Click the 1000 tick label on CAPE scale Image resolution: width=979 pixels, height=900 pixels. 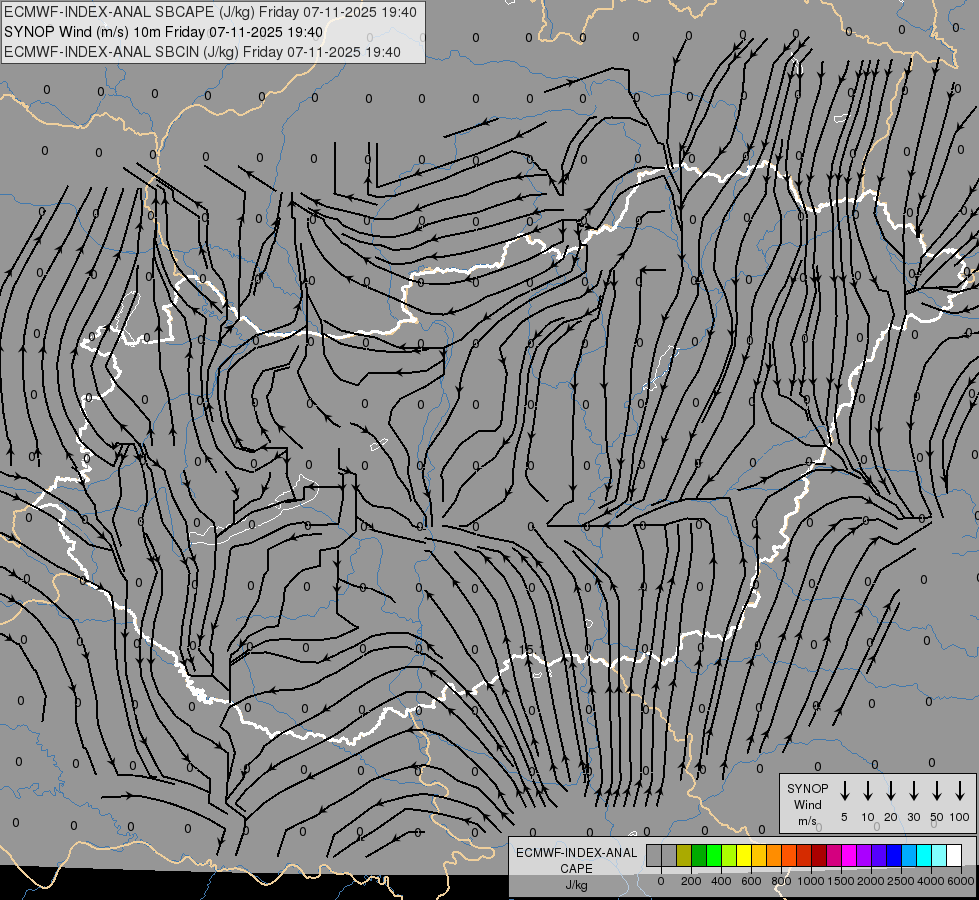tap(811, 881)
